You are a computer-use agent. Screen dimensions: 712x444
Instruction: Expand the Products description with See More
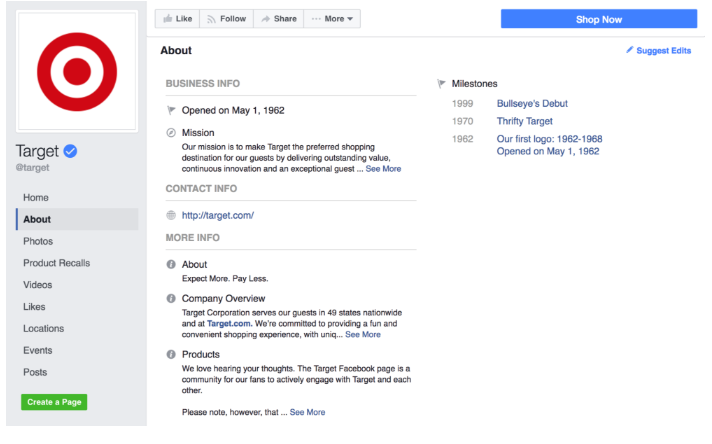[x=307, y=412]
